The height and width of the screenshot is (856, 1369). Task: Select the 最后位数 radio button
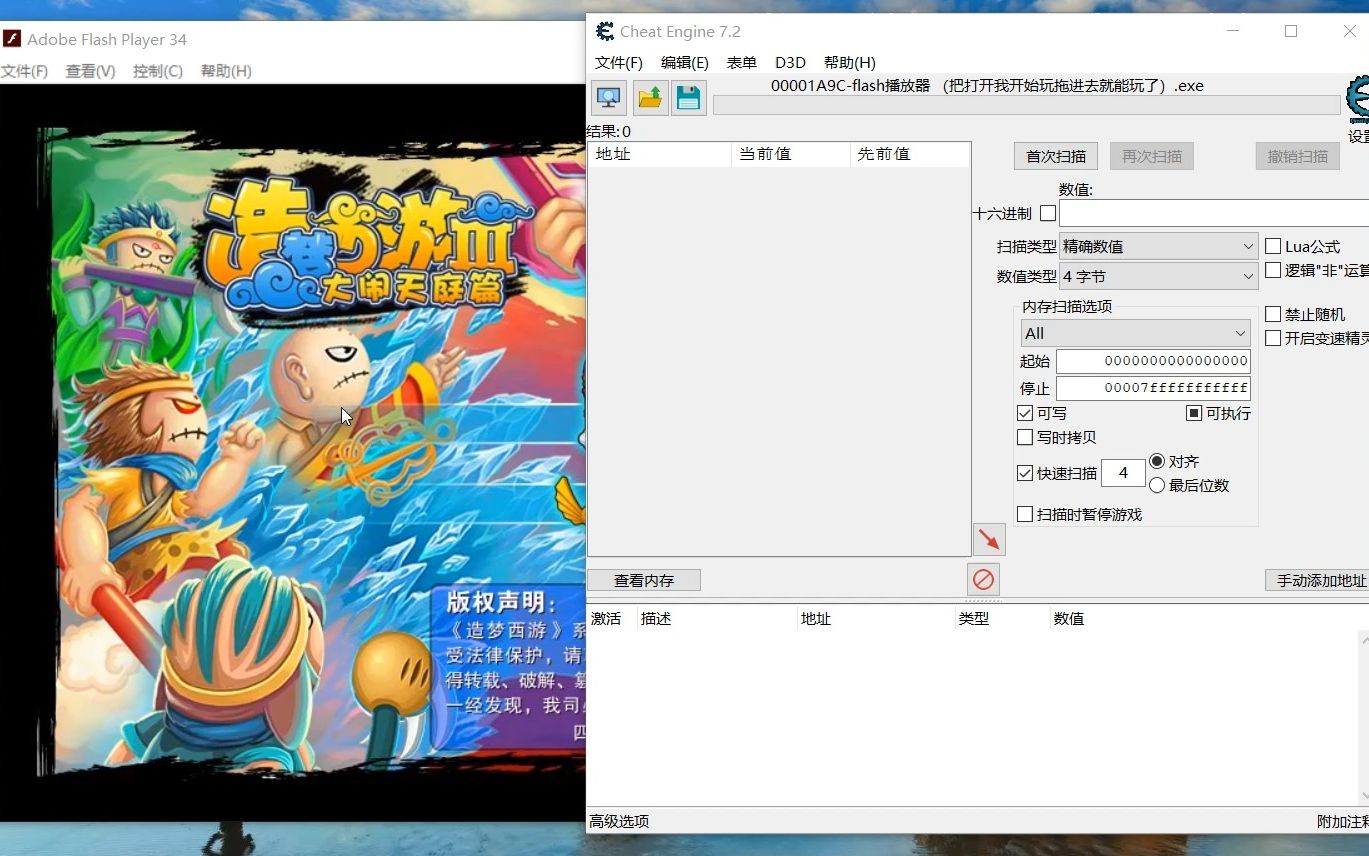(1157, 485)
